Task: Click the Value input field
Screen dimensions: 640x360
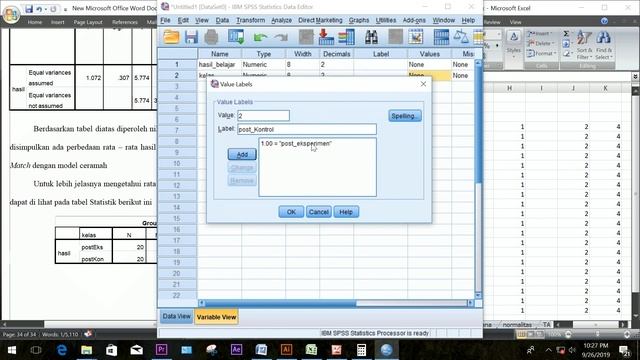Action: point(263,116)
